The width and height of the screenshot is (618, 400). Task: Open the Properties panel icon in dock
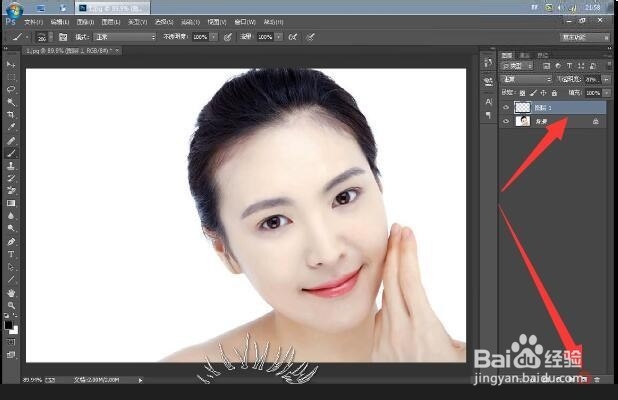pos(488,82)
